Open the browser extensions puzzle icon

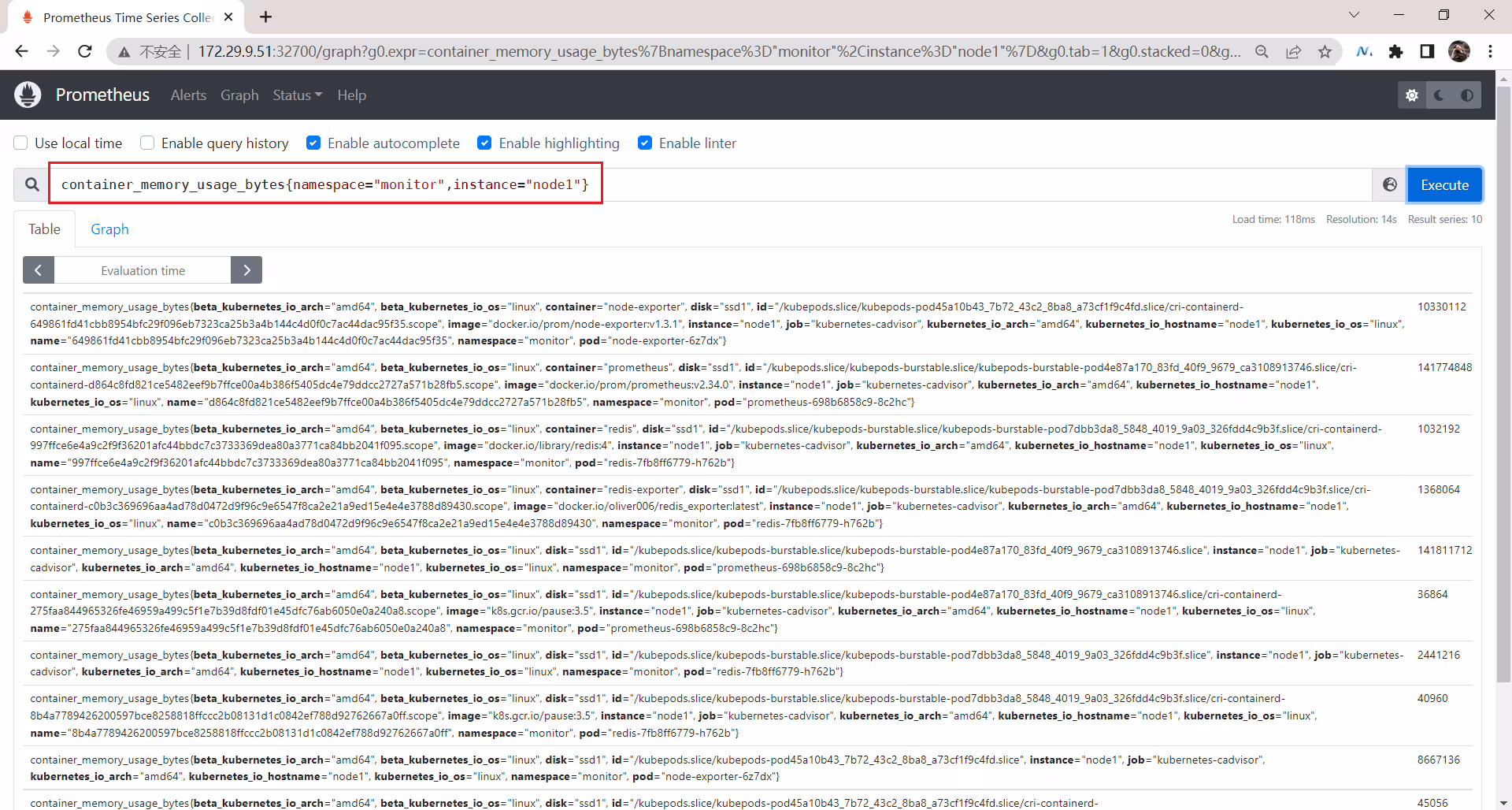1395,51
